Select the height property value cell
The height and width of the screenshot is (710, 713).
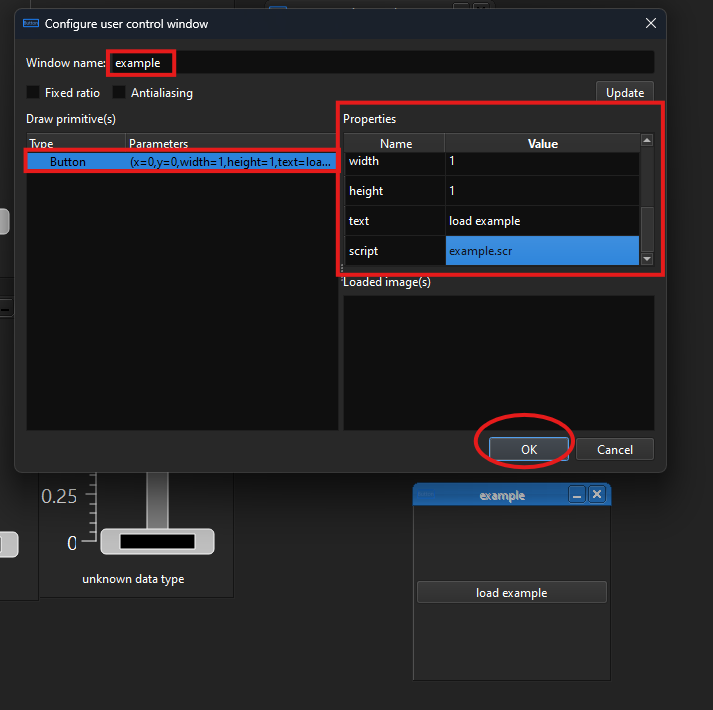(x=541, y=191)
